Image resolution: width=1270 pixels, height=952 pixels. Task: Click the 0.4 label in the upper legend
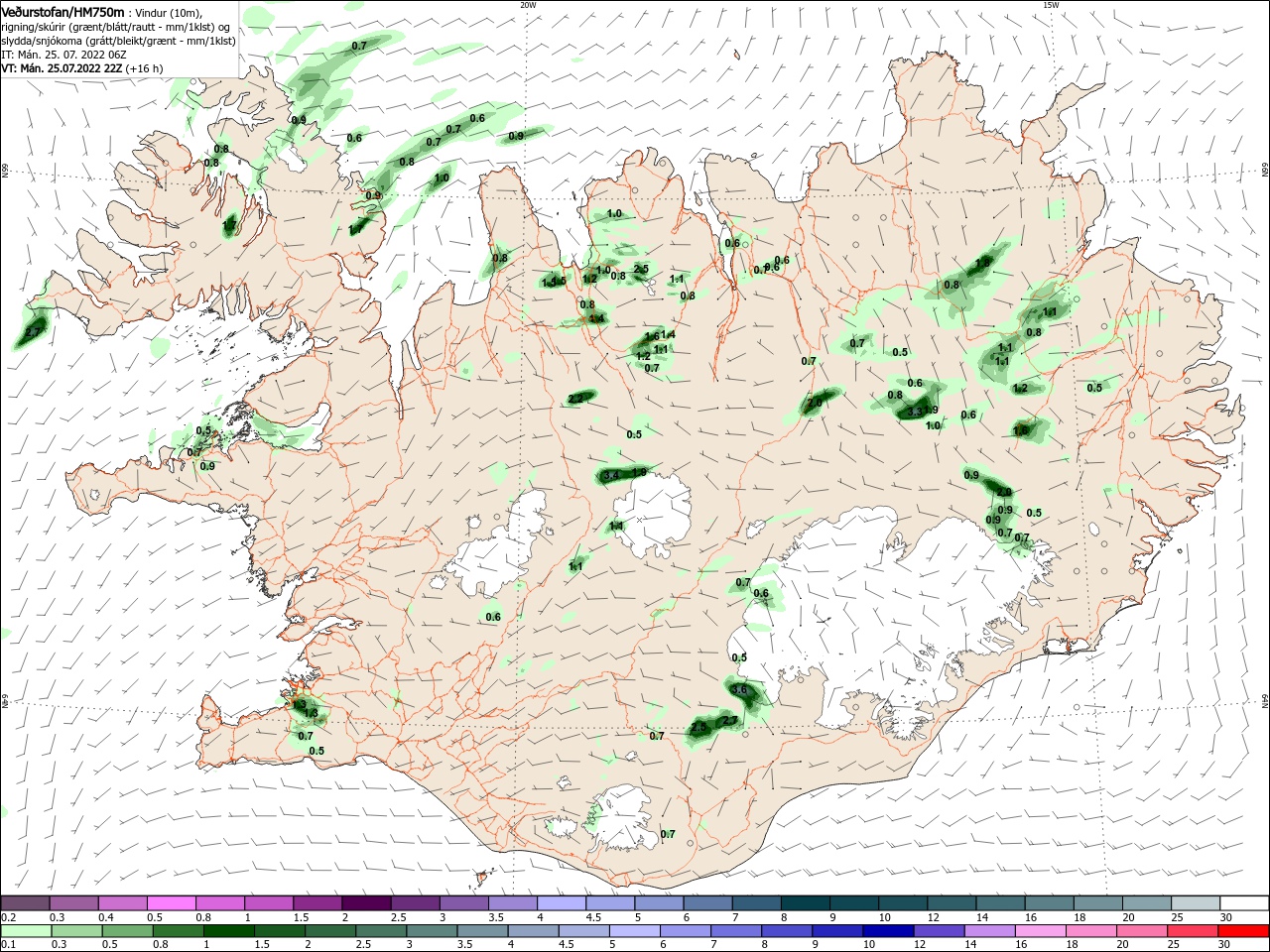coord(105,917)
